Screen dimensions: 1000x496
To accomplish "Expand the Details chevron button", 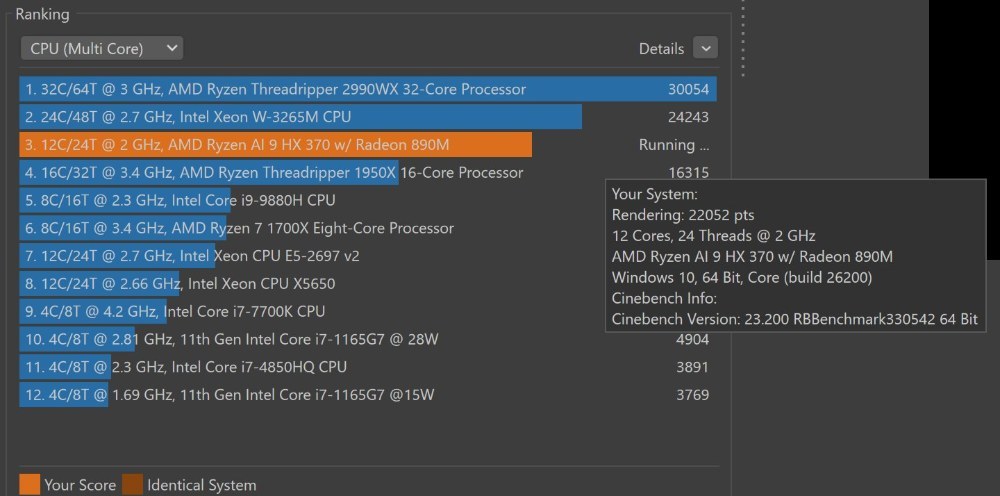I will pos(705,48).
